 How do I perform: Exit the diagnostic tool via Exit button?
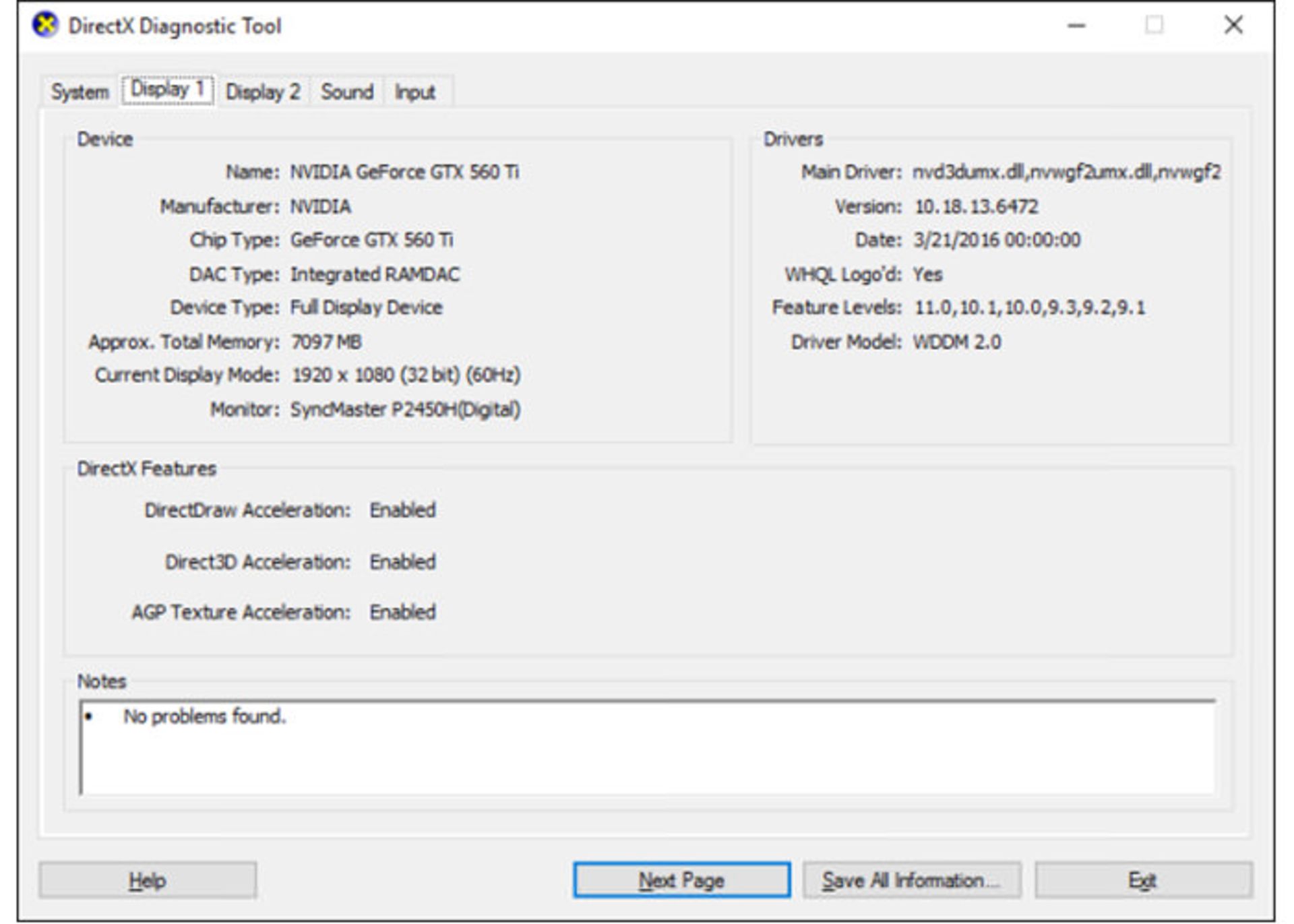[x=1143, y=880]
